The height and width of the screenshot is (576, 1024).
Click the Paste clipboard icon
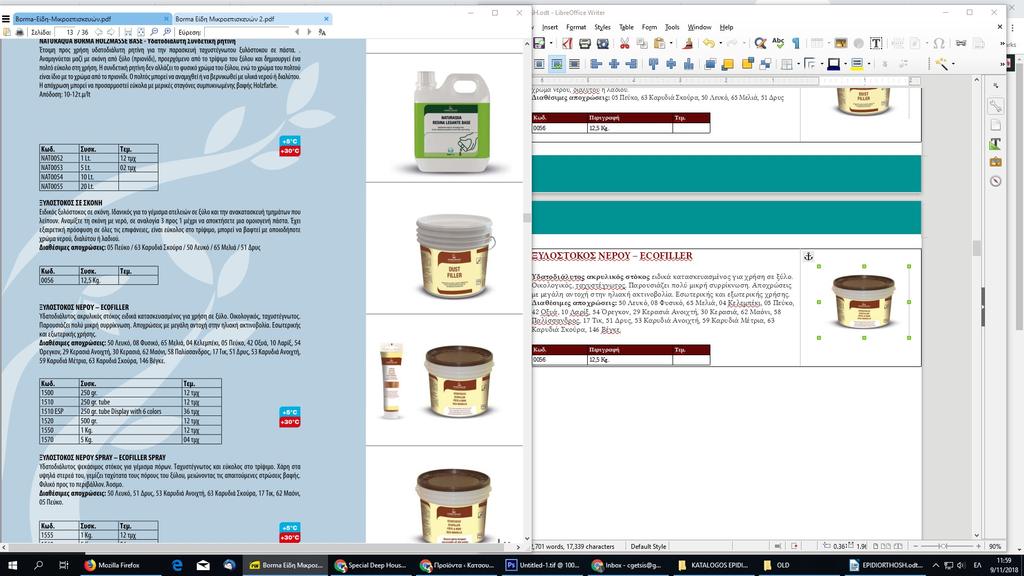[x=660, y=43]
